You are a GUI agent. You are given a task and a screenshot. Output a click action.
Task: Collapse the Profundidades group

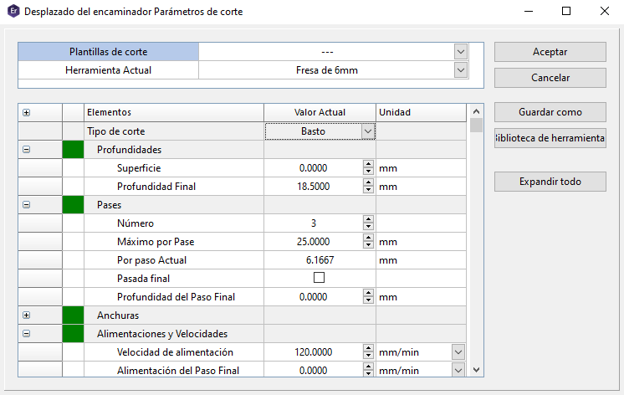[26, 150]
